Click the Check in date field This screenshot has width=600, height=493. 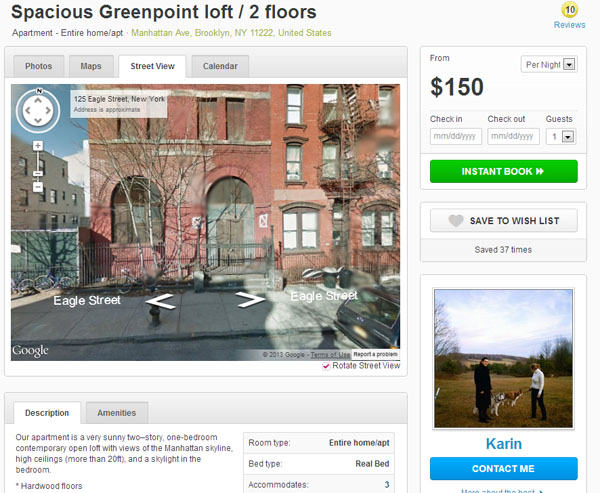[455, 137]
